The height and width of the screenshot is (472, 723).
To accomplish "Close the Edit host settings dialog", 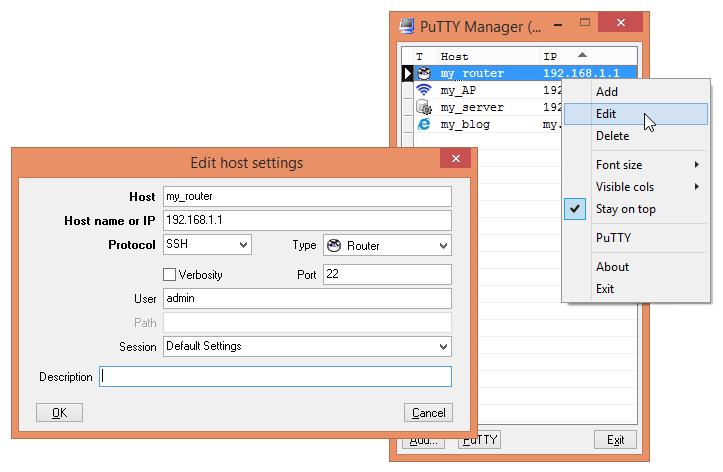I will pyautogui.click(x=456, y=158).
